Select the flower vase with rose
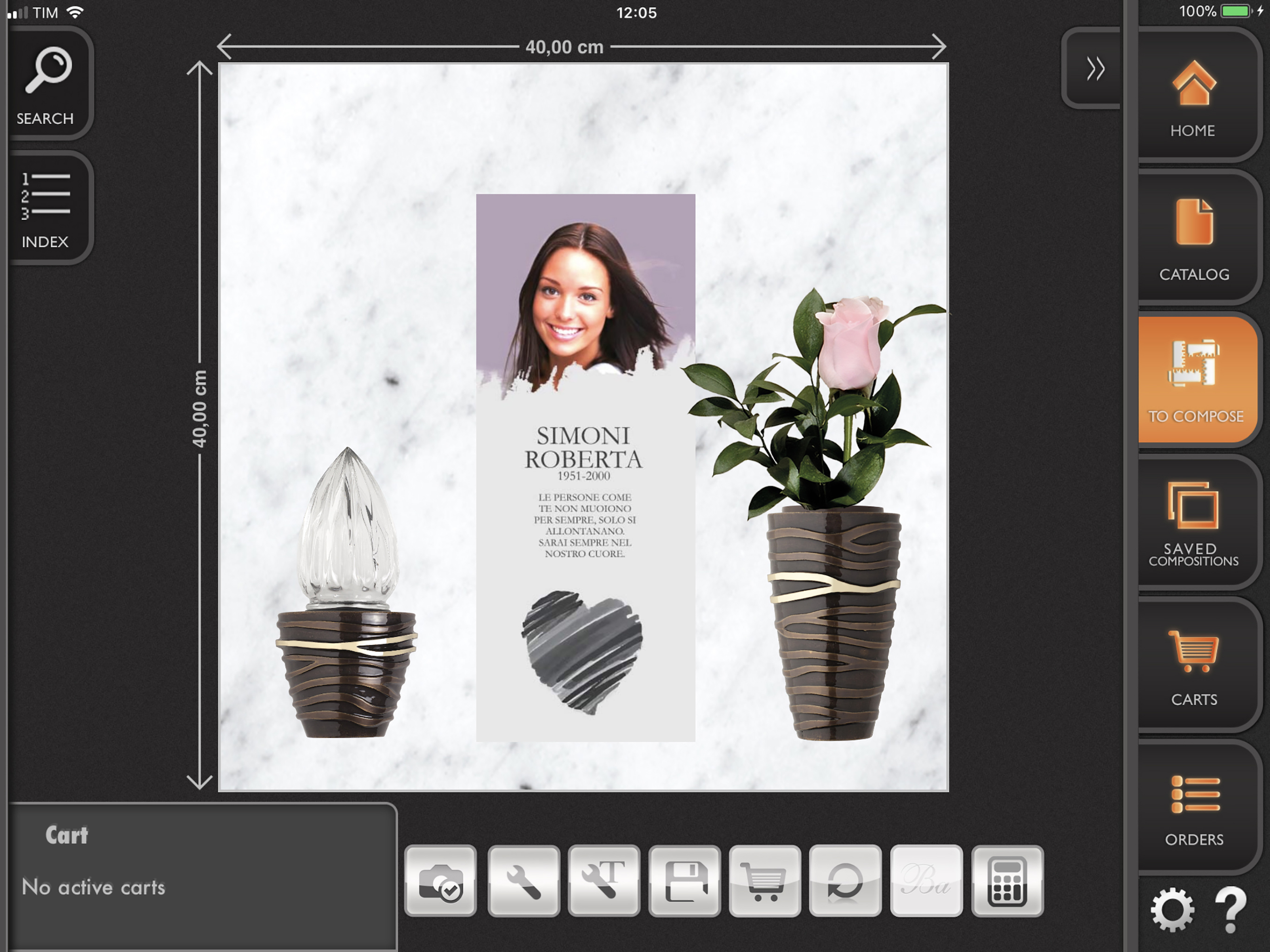 click(815, 514)
